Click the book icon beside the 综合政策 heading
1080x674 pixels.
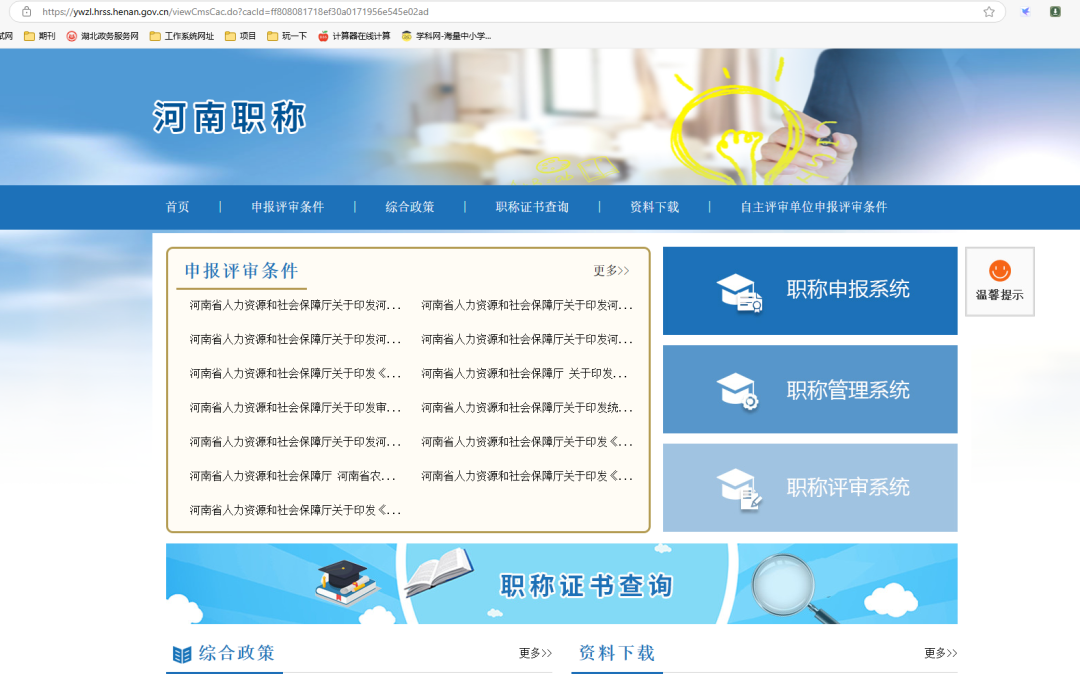183,653
